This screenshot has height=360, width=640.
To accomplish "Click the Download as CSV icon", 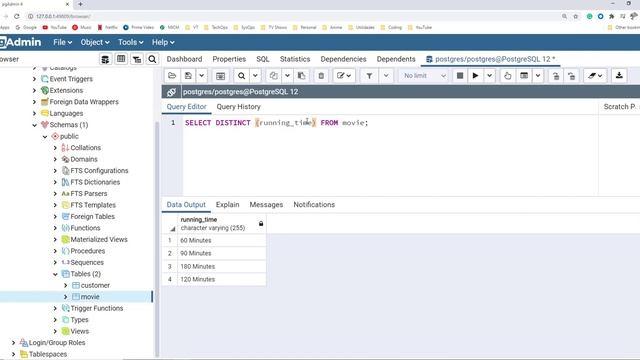I will (x=619, y=76).
